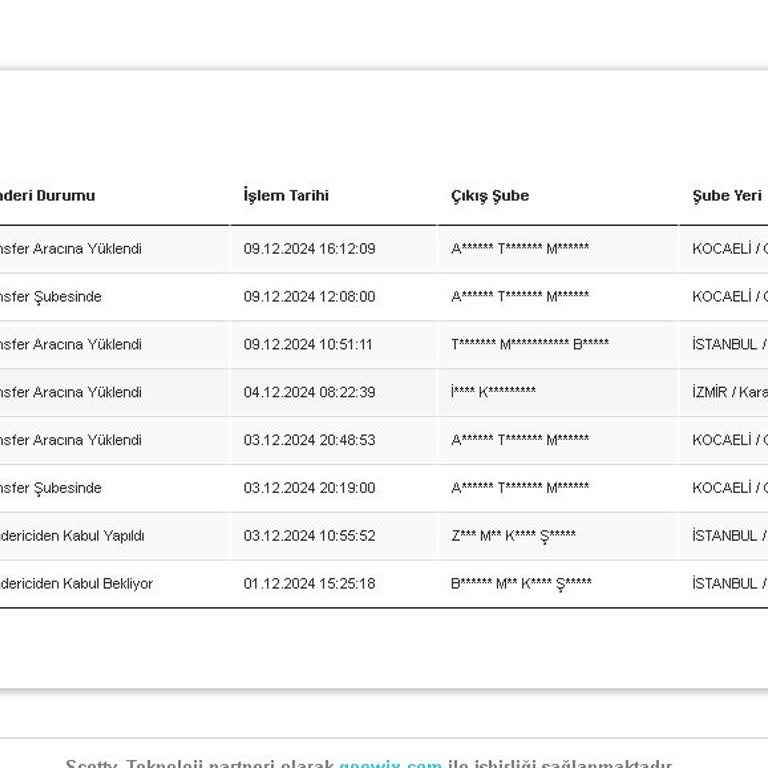Click Aracına Yüklendi status in the 20:48:53 row
Image resolution: width=768 pixels, height=768 pixels.
tap(71, 440)
